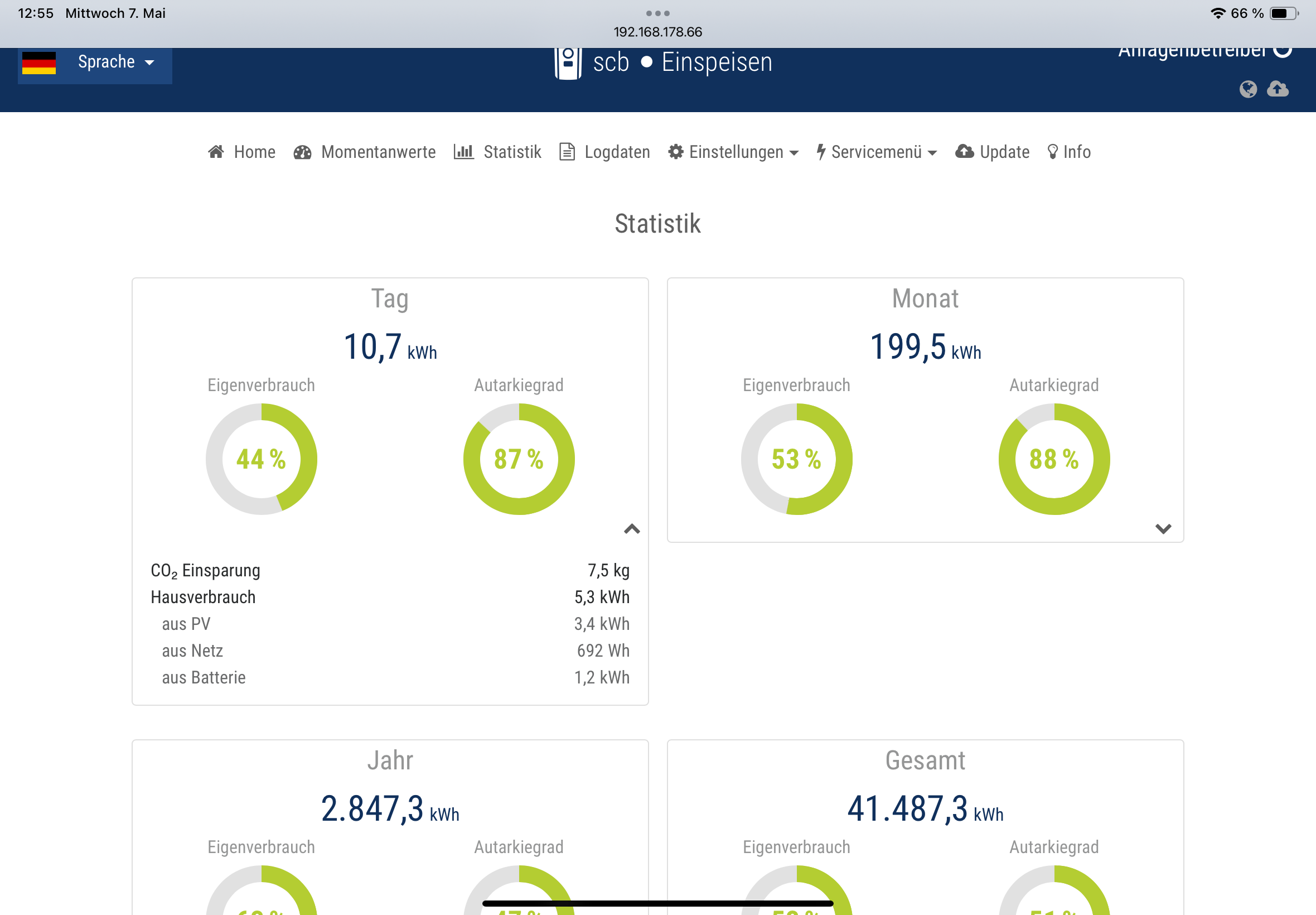1316x915 pixels.
Task: Click the Statistik bar chart icon
Action: click(463, 152)
